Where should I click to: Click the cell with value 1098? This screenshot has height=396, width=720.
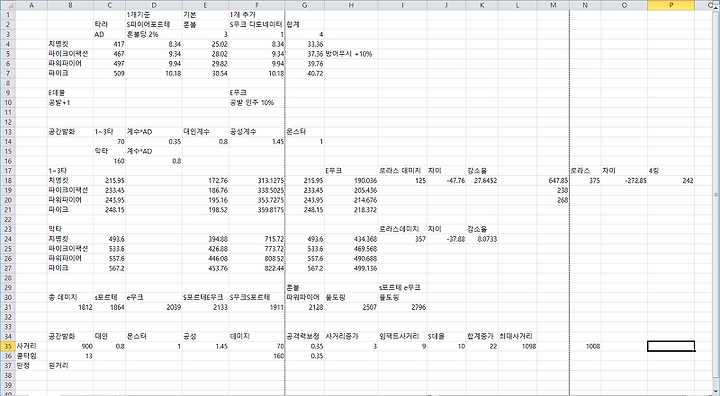pyautogui.click(x=518, y=346)
